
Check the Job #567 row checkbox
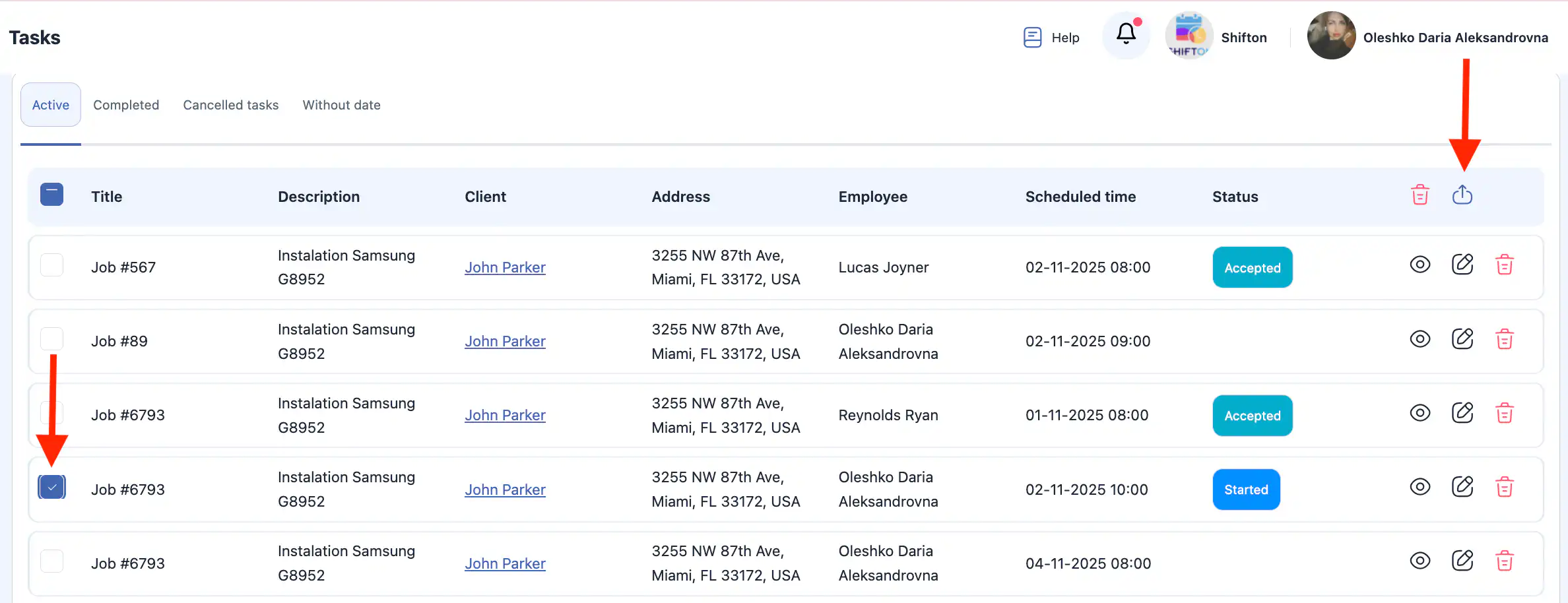pos(51,265)
